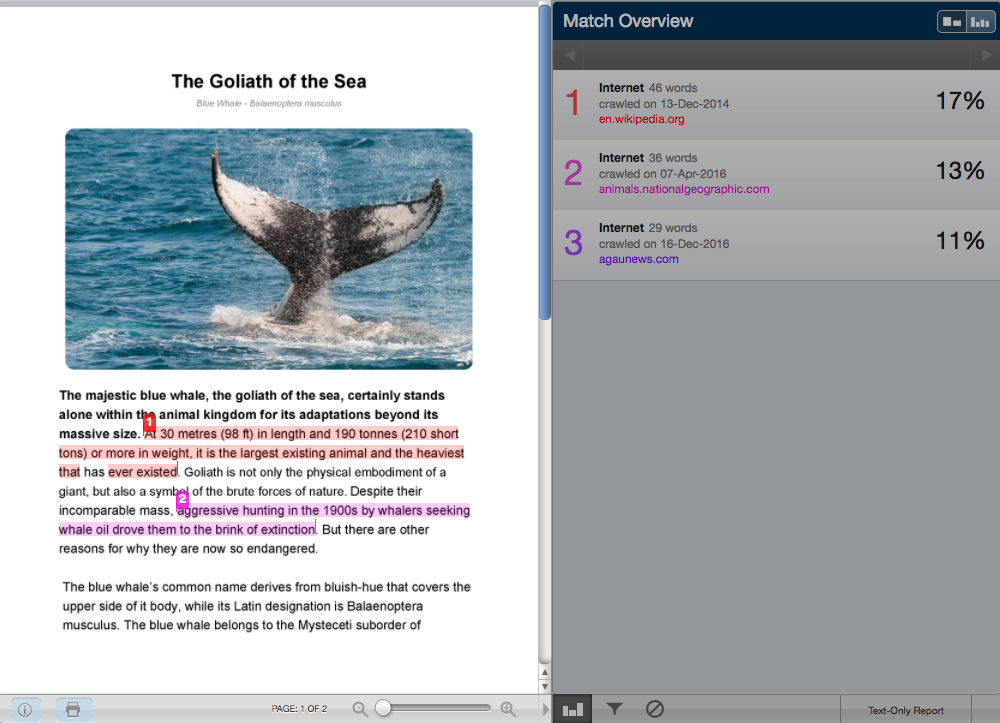
Task: Click red match marker 1 in document
Action: click(x=149, y=422)
